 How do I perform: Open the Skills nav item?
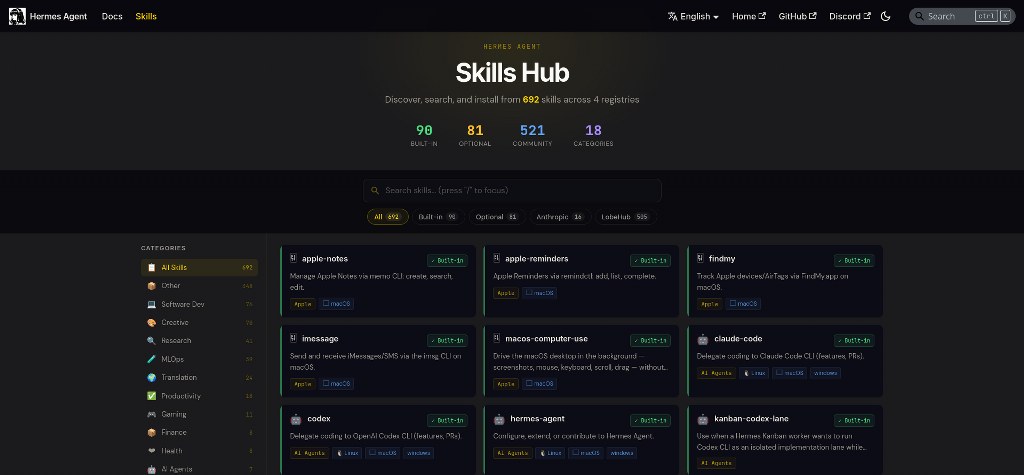coord(146,16)
